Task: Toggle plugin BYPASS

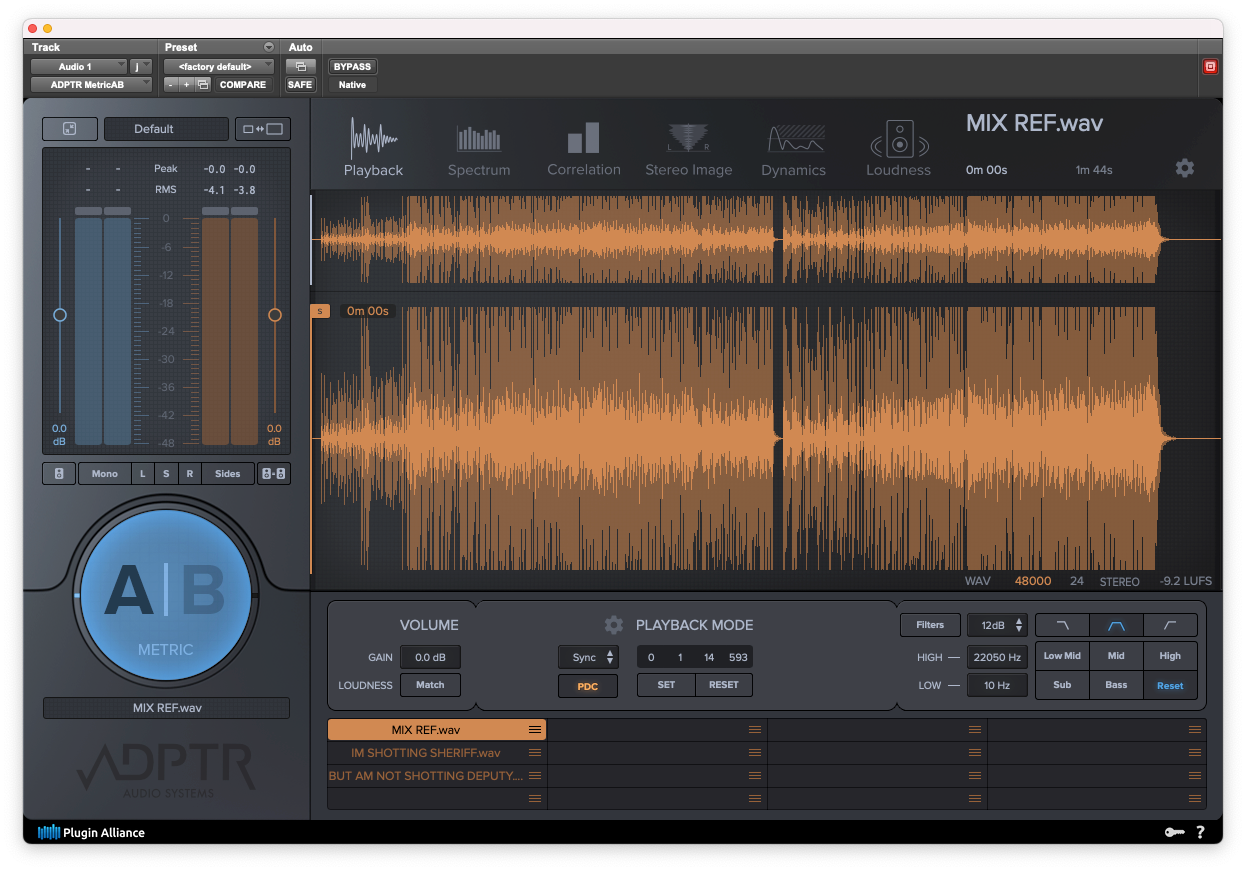Action: pos(352,67)
